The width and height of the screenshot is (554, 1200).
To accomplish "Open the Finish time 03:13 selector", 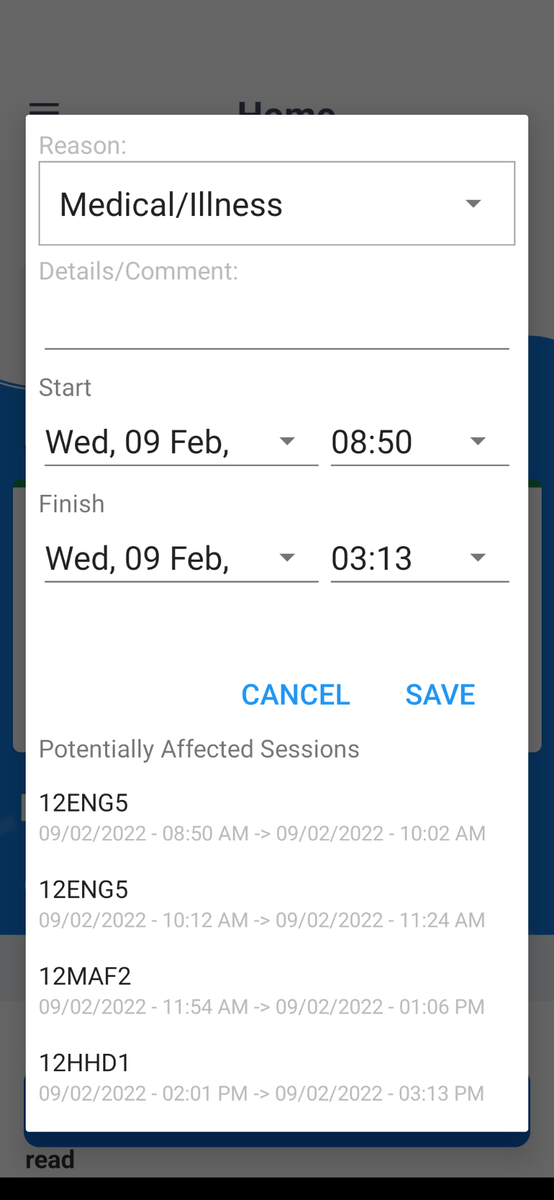I will [x=420, y=558].
